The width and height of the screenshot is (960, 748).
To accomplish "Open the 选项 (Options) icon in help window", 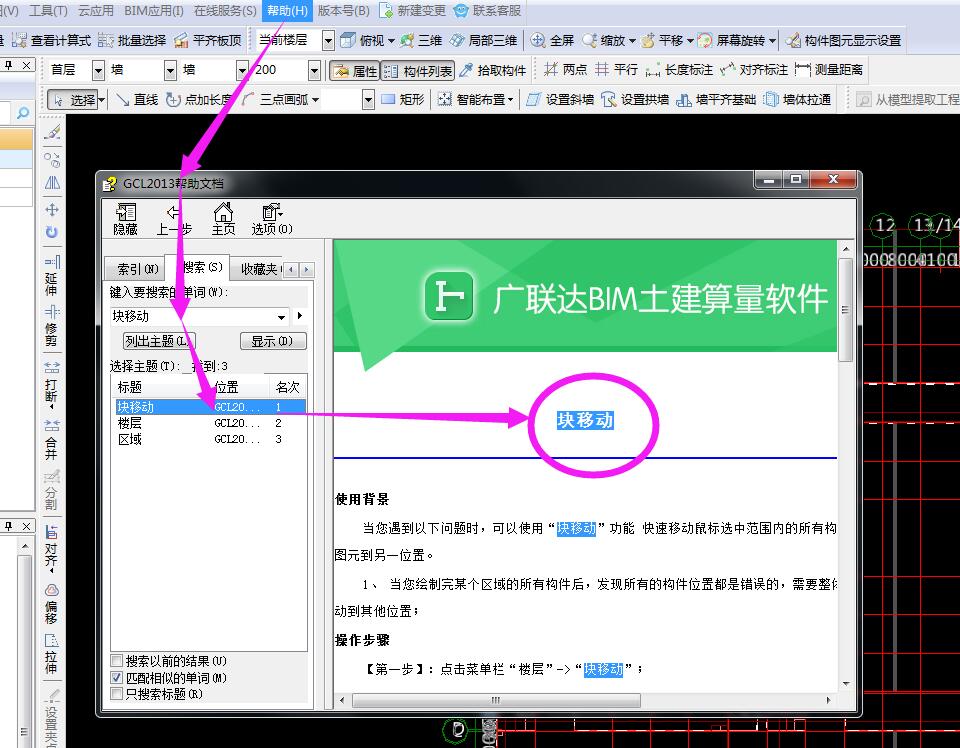I will (272, 219).
